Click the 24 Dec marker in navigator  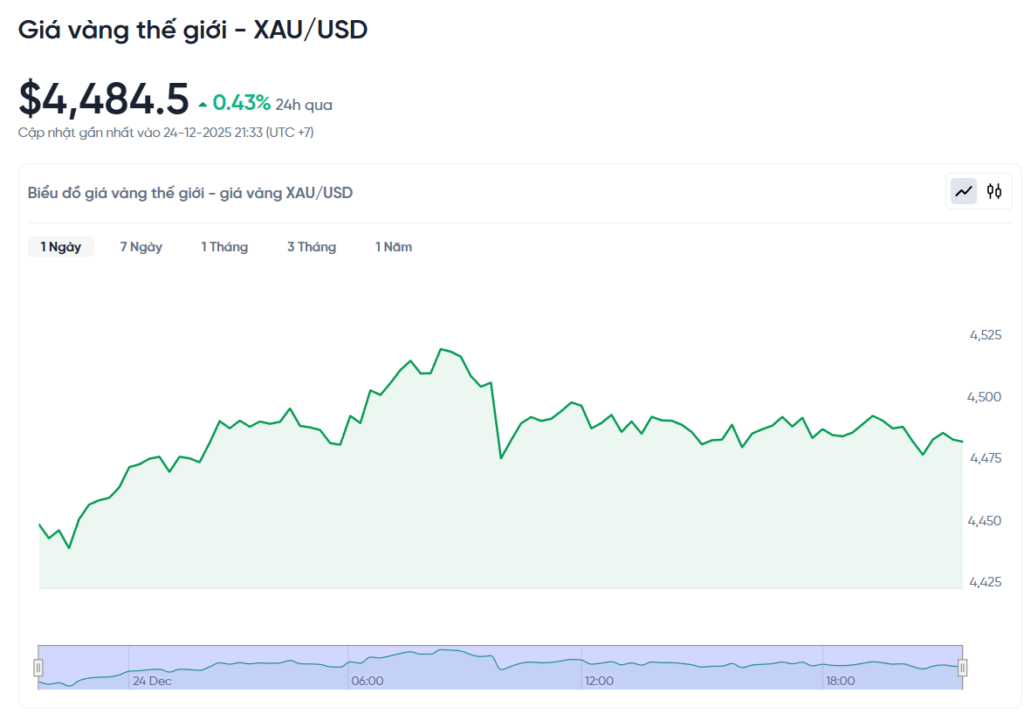[x=152, y=681]
